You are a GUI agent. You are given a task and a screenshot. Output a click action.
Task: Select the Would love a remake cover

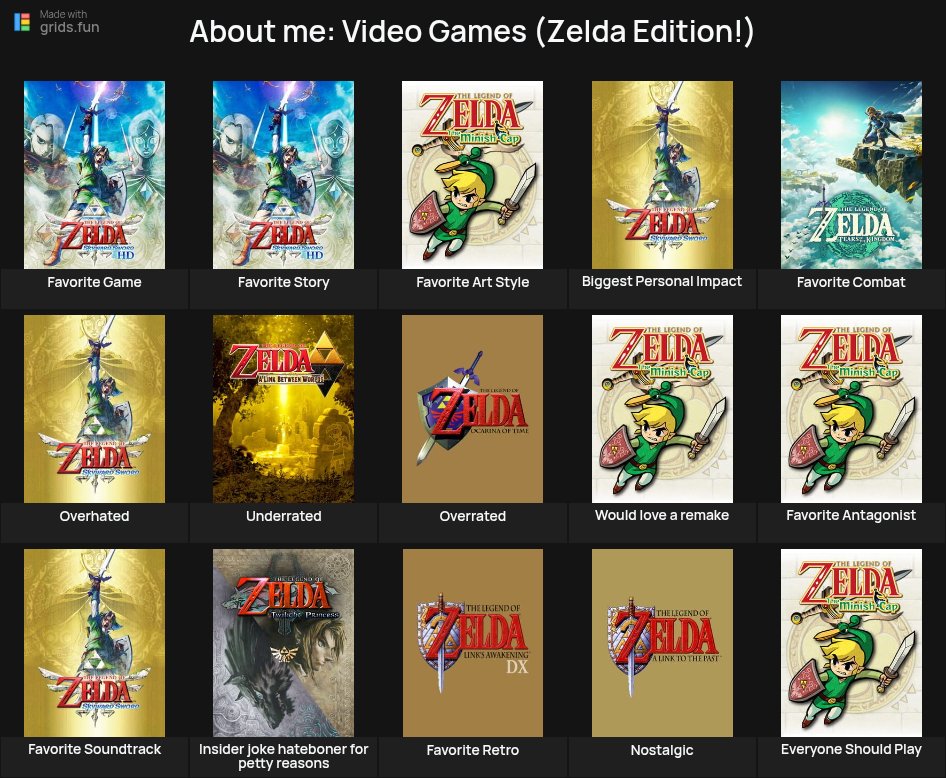pos(662,409)
